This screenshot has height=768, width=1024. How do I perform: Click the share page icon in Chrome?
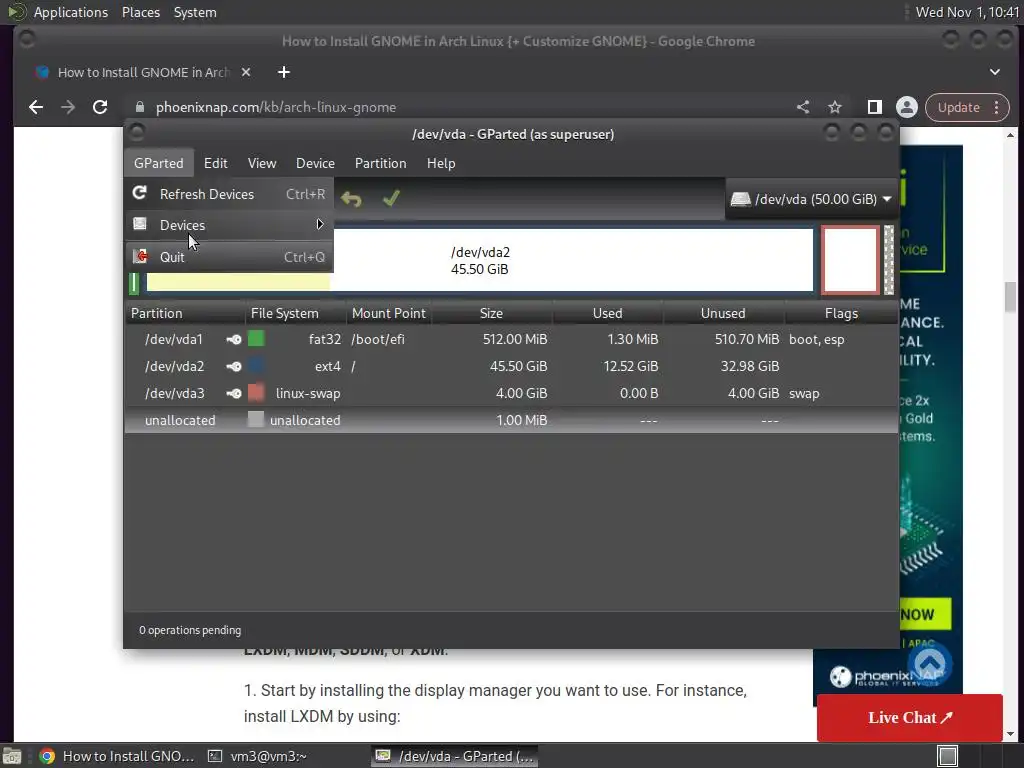[x=803, y=107]
